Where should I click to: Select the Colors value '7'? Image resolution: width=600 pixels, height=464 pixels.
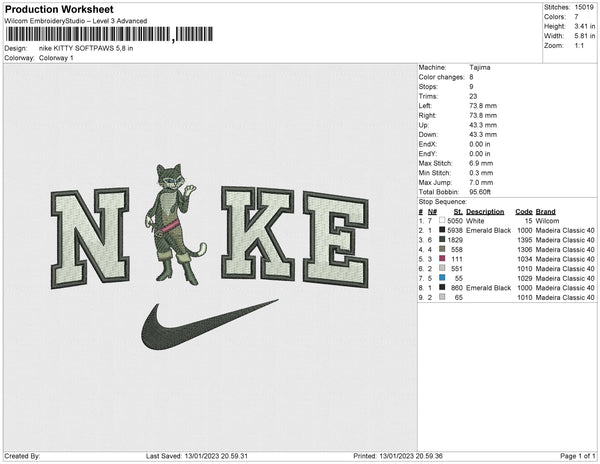[576, 17]
